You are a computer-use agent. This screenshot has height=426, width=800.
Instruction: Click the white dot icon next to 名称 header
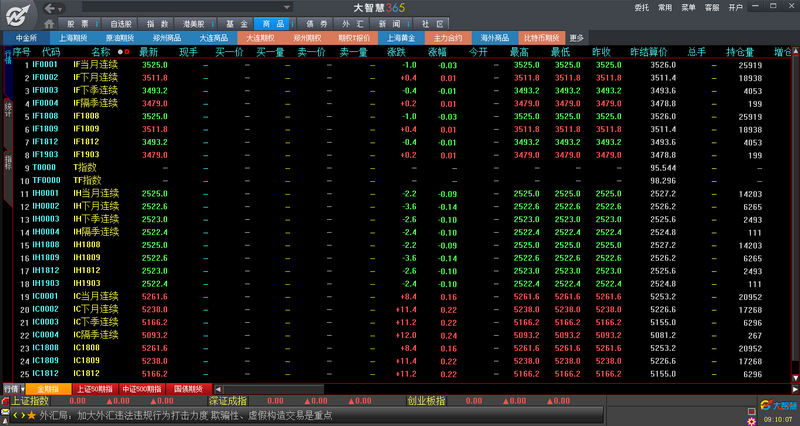tap(120, 52)
